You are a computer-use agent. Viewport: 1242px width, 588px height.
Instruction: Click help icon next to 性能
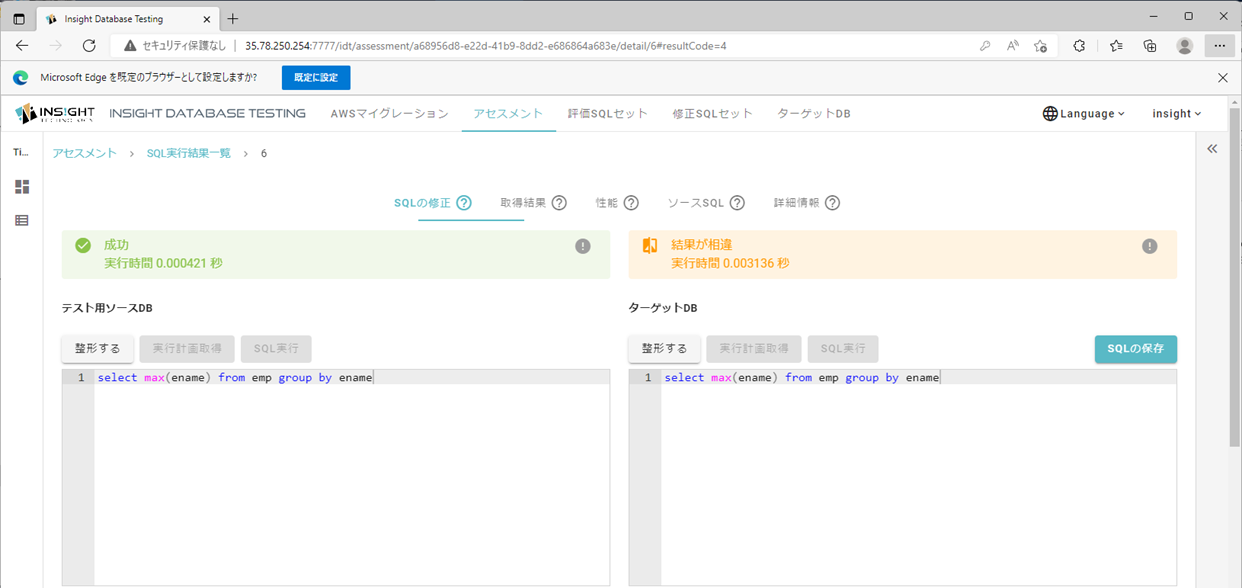(631, 203)
